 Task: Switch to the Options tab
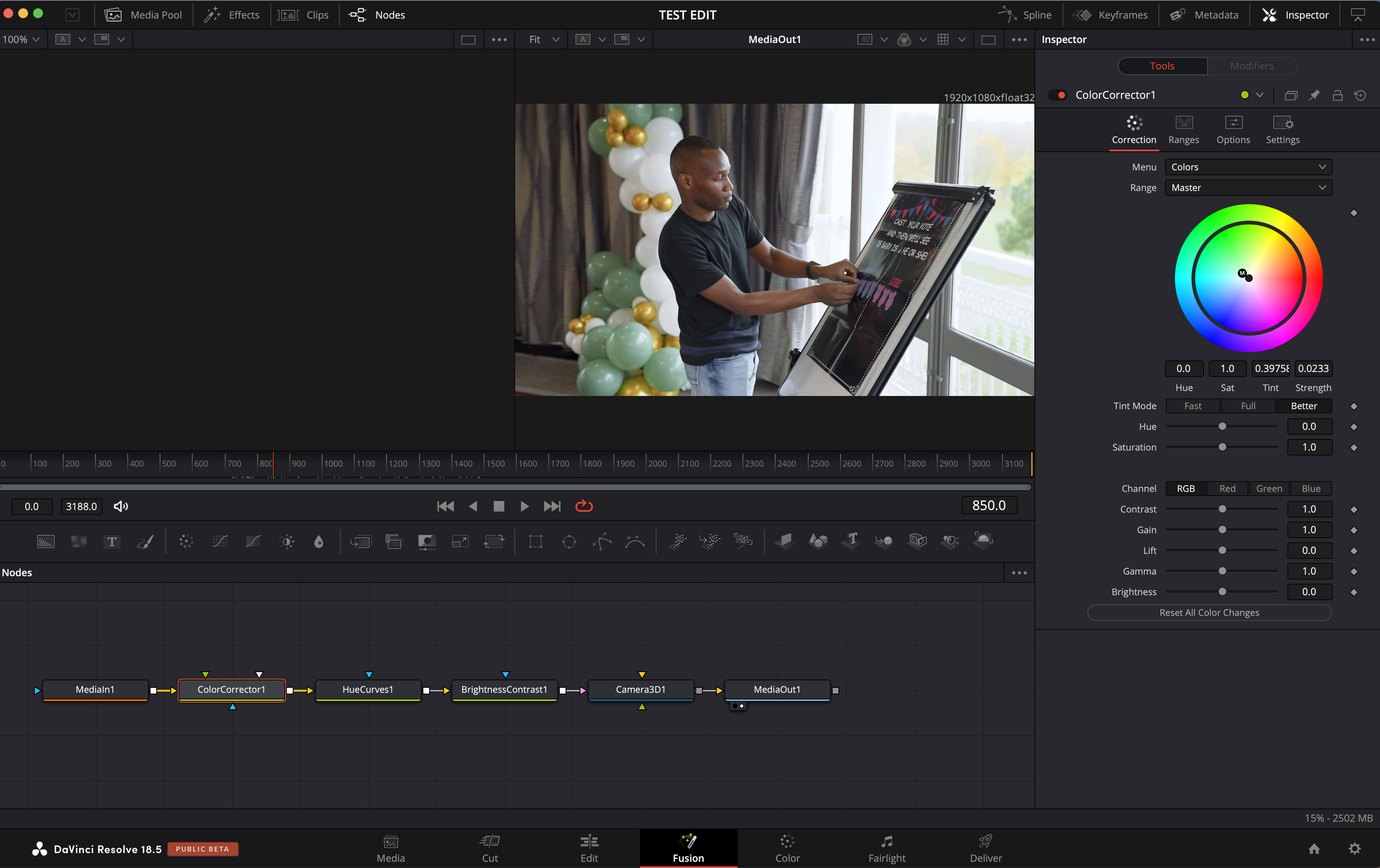[x=1232, y=128]
